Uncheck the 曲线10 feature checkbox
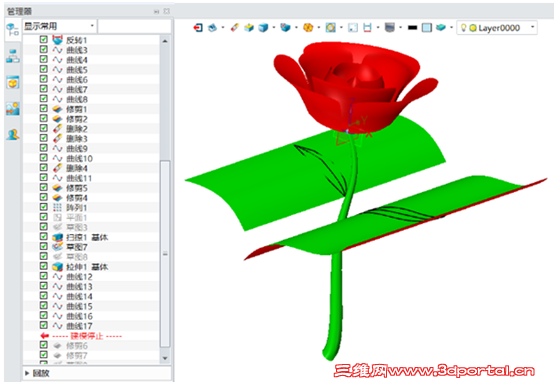 (x=43, y=158)
